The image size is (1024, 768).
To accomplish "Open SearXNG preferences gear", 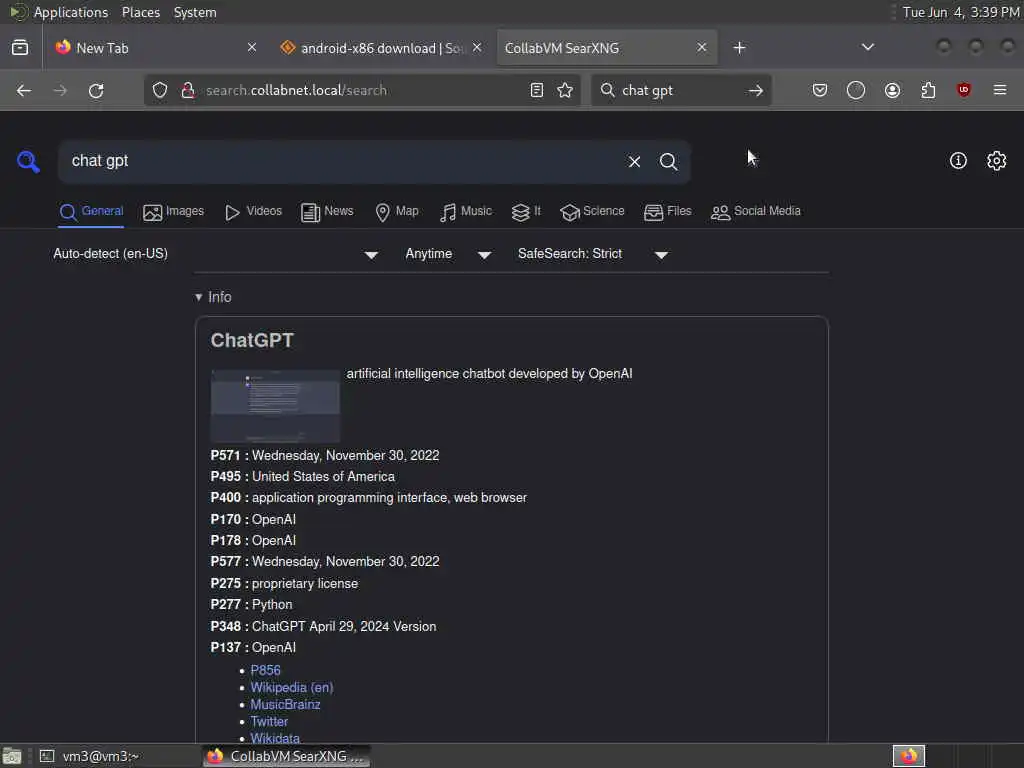I will click(997, 161).
